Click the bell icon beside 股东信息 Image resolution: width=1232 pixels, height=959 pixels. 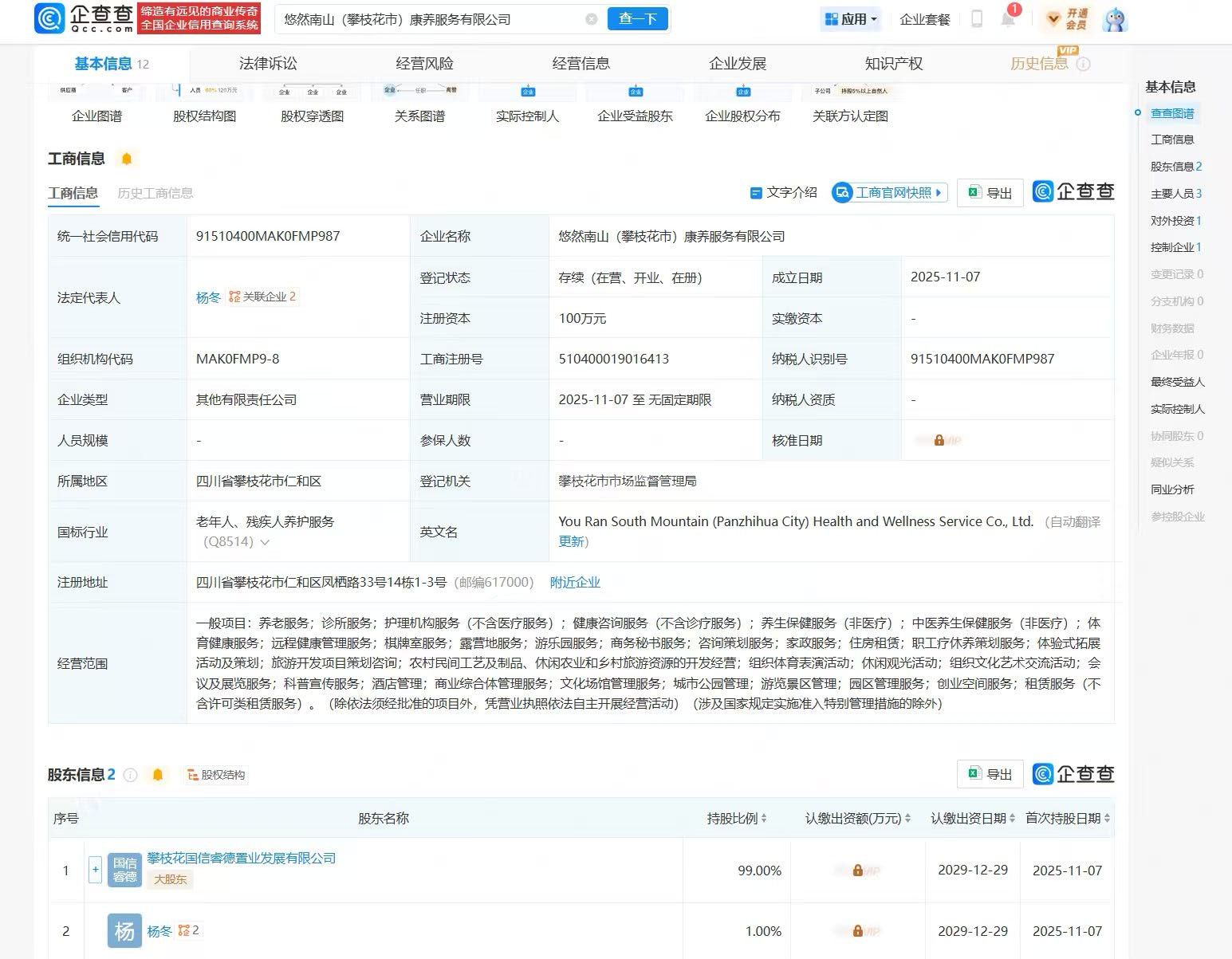click(158, 775)
